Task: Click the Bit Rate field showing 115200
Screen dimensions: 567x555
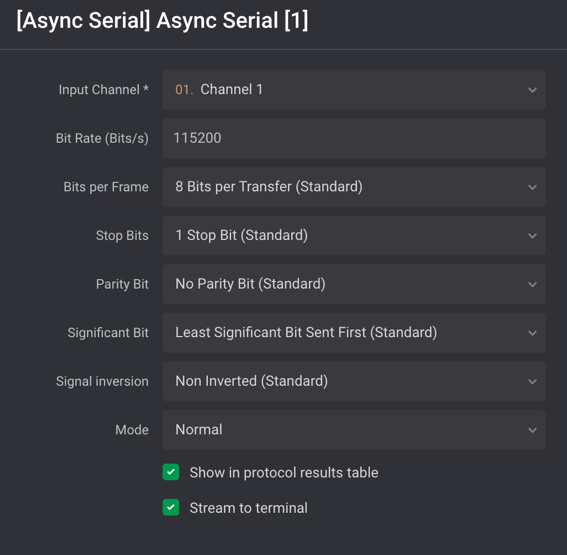Action: click(x=354, y=138)
